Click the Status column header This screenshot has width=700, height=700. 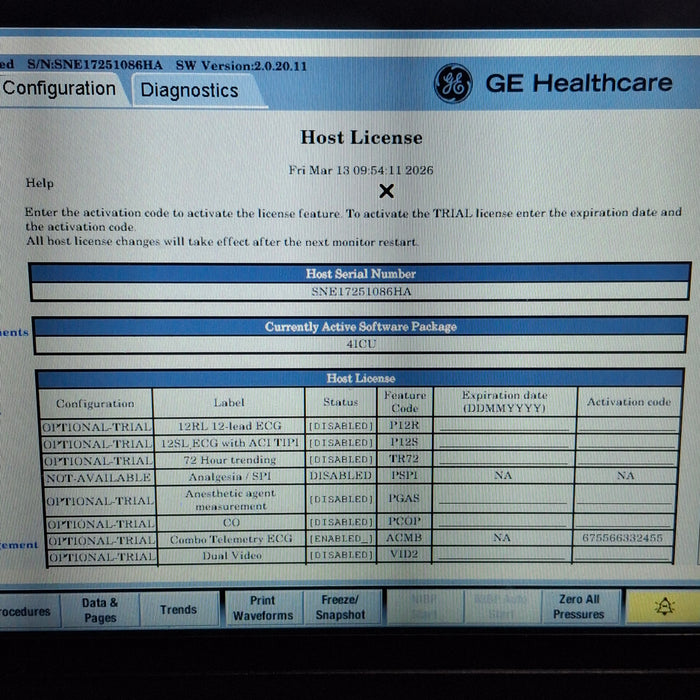(341, 402)
